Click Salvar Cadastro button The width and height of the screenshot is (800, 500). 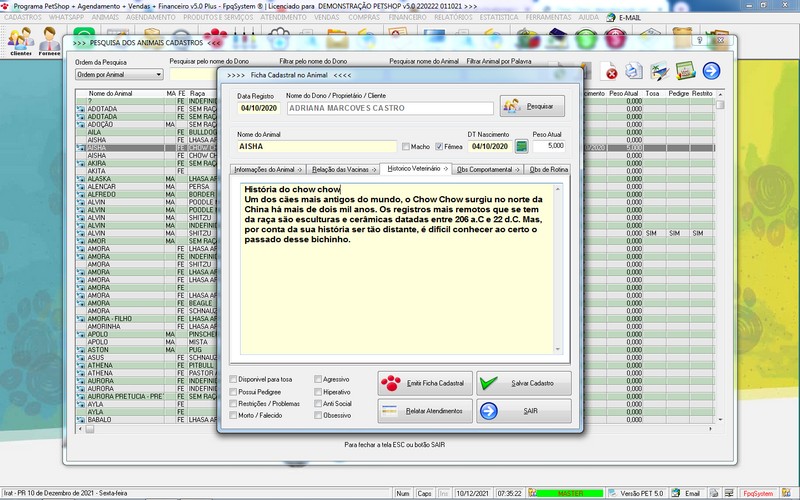523,383
